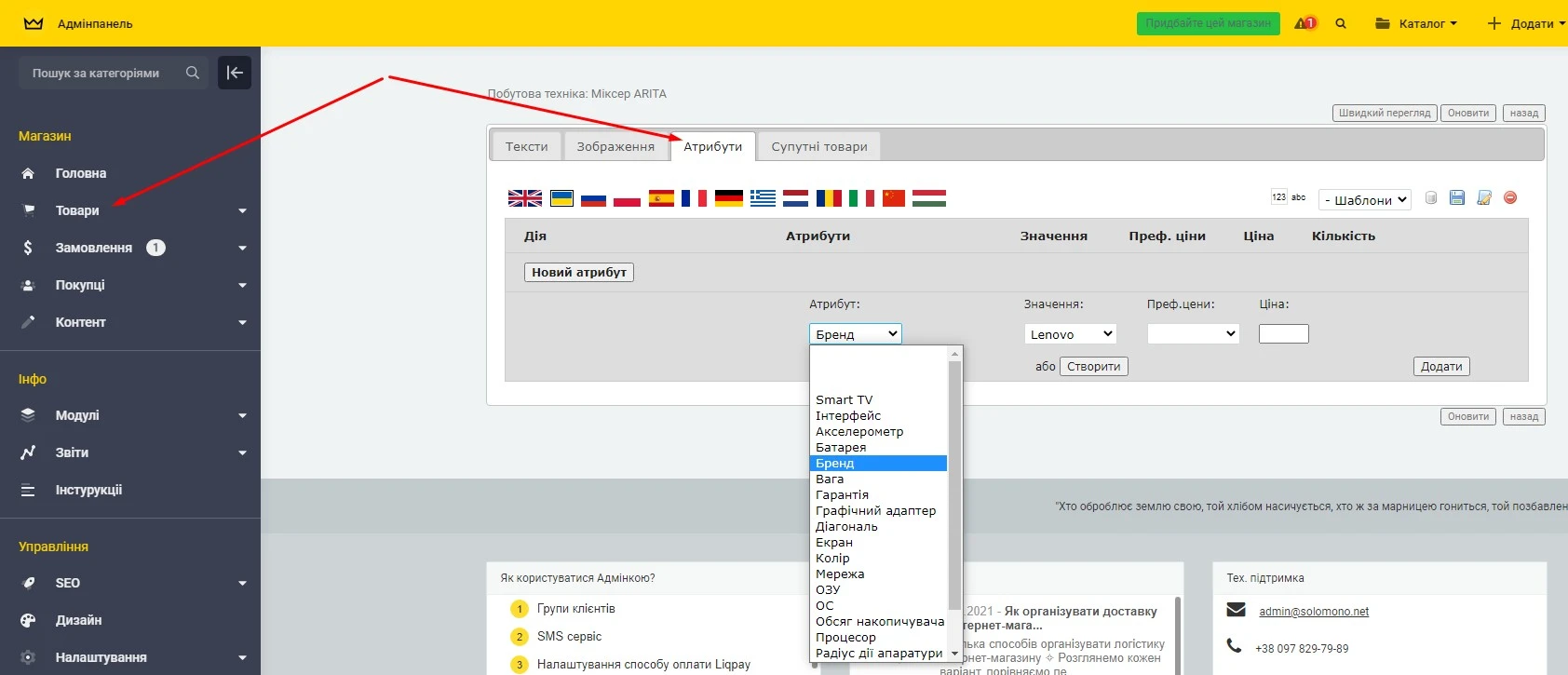Switch to the Тексти tab
1568x675 pixels.
[526, 146]
